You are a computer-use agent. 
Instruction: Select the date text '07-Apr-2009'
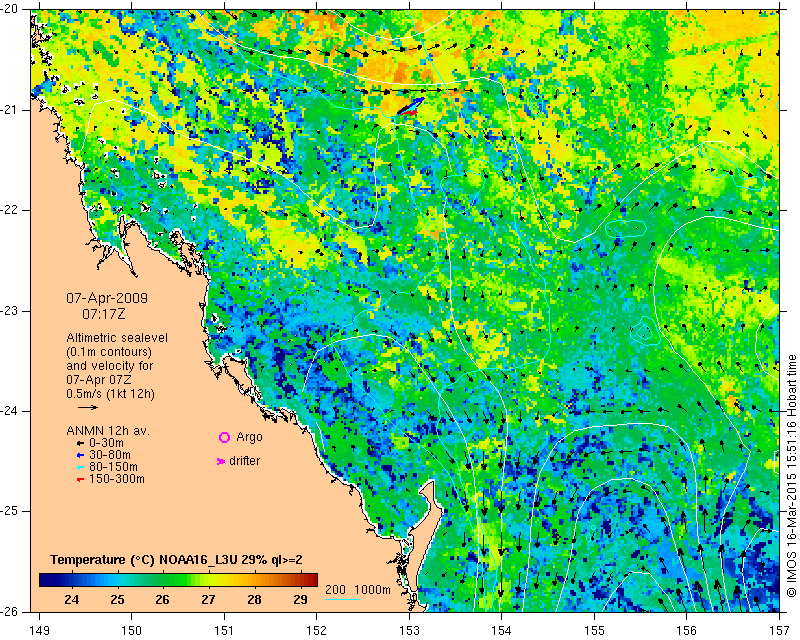107,298
